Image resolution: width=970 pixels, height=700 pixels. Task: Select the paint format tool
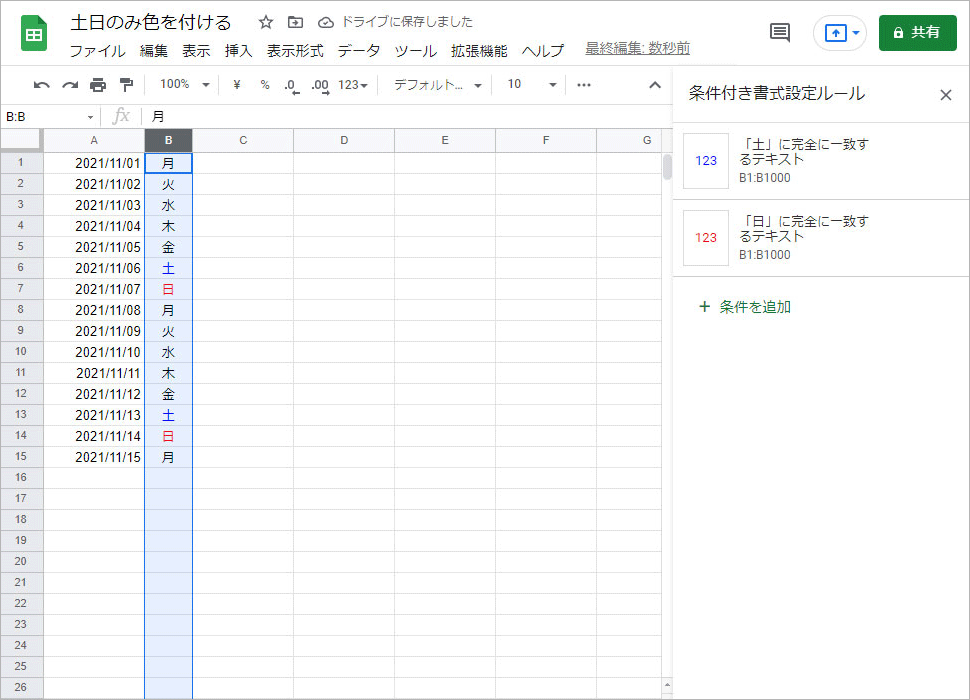[126, 85]
